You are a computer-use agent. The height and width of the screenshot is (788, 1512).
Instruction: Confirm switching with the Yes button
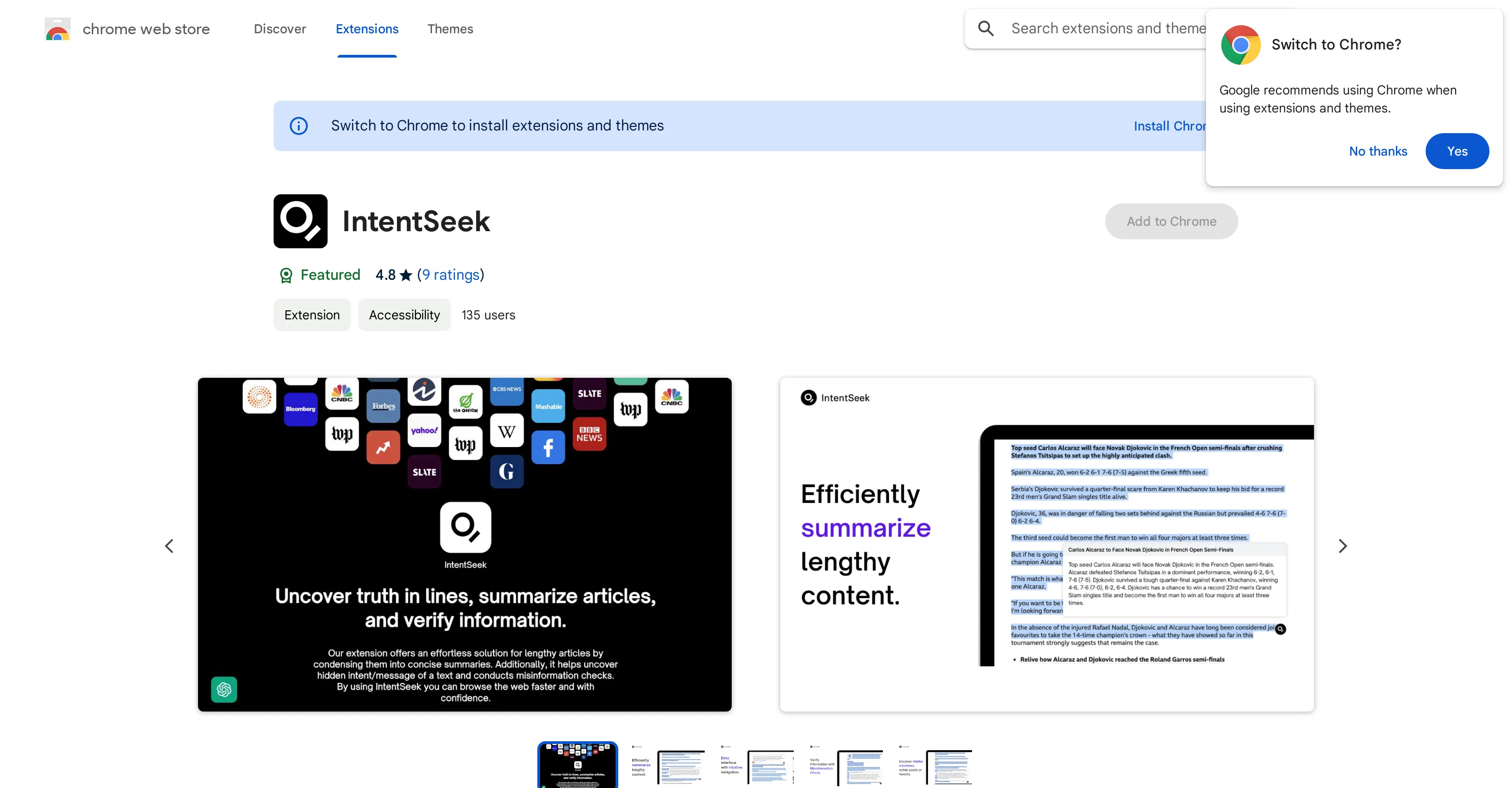pos(1458,151)
